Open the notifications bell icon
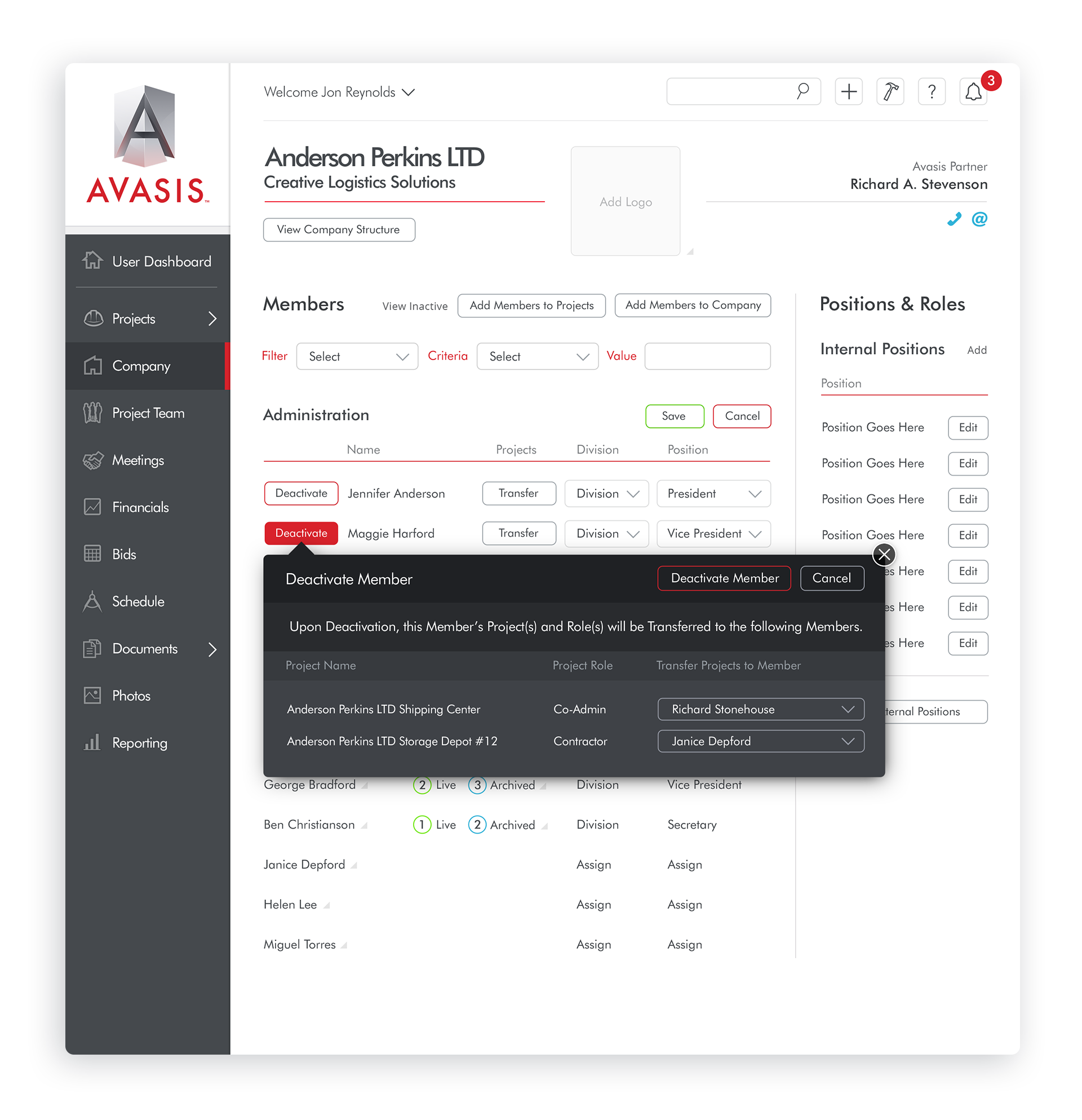The image size is (1082, 1120). [973, 91]
